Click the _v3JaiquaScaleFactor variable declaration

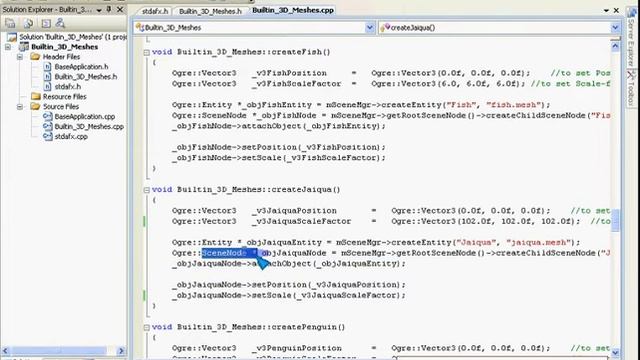[302, 222]
